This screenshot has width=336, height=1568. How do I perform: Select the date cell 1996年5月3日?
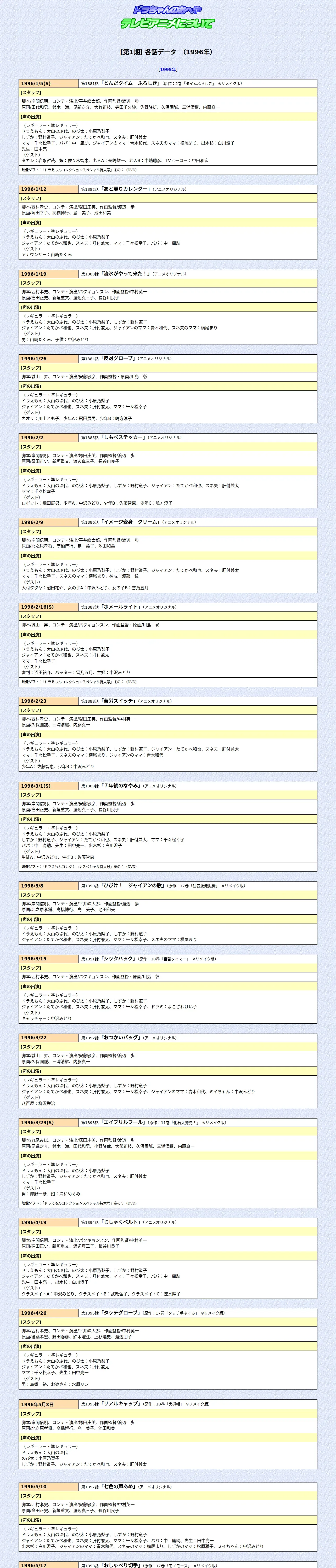49,1404
